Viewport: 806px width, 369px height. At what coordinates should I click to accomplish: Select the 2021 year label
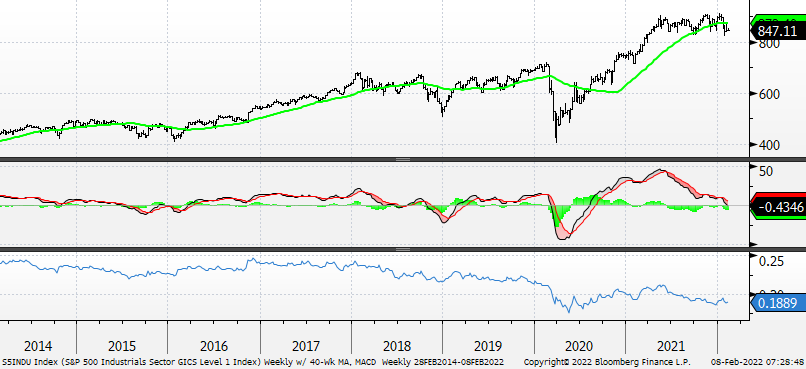671,346
